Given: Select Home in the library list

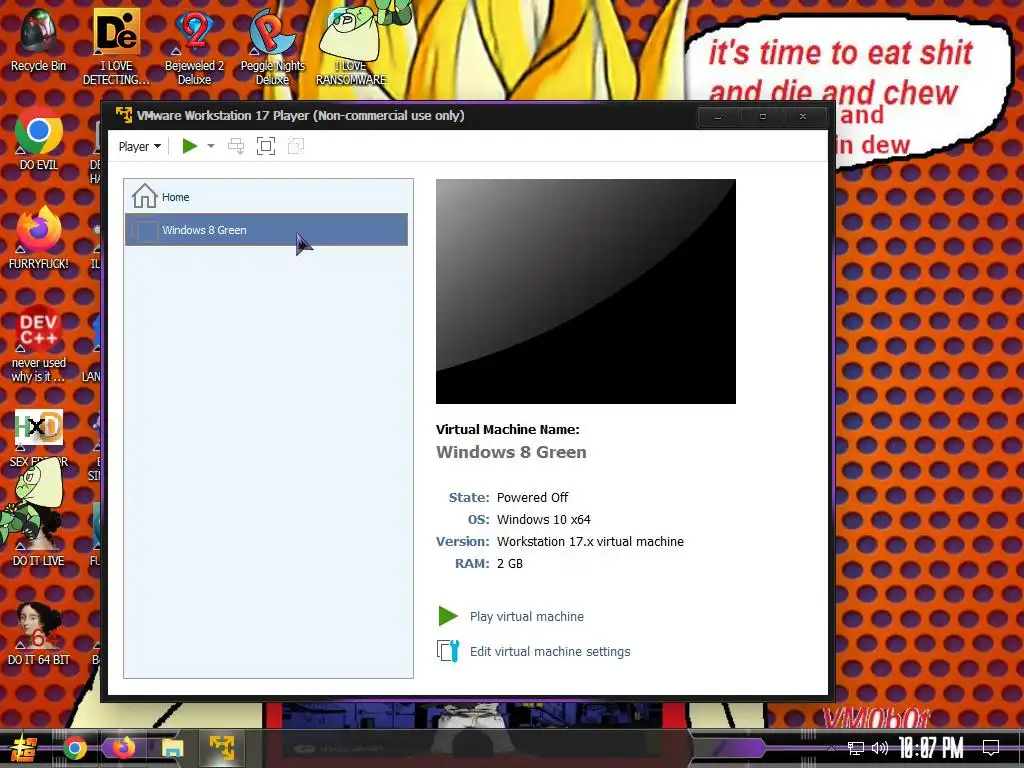Looking at the screenshot, I should pyautogui.click(x=268, y=197).
